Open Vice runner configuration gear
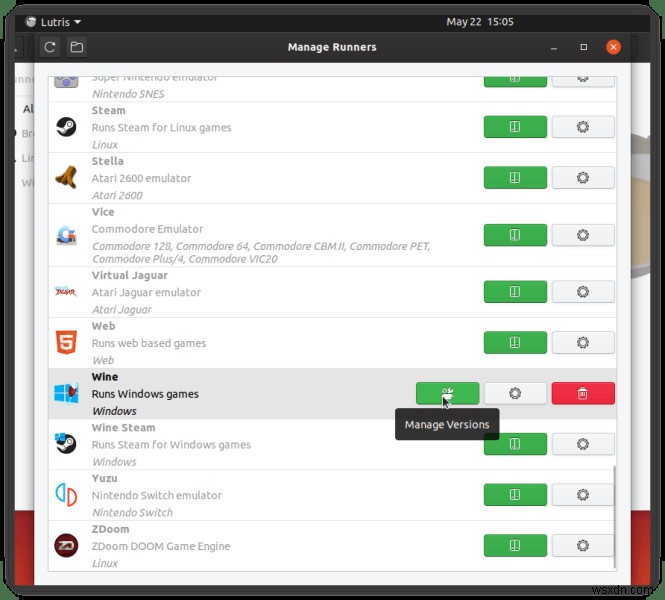 click(583, 235)
